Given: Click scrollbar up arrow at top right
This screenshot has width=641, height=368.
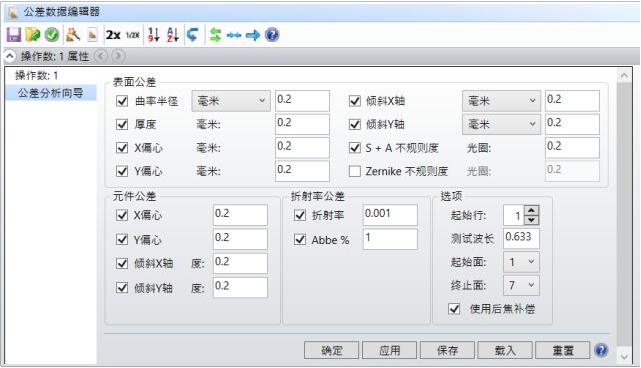Looking at the screenshot, I should 624,75.
